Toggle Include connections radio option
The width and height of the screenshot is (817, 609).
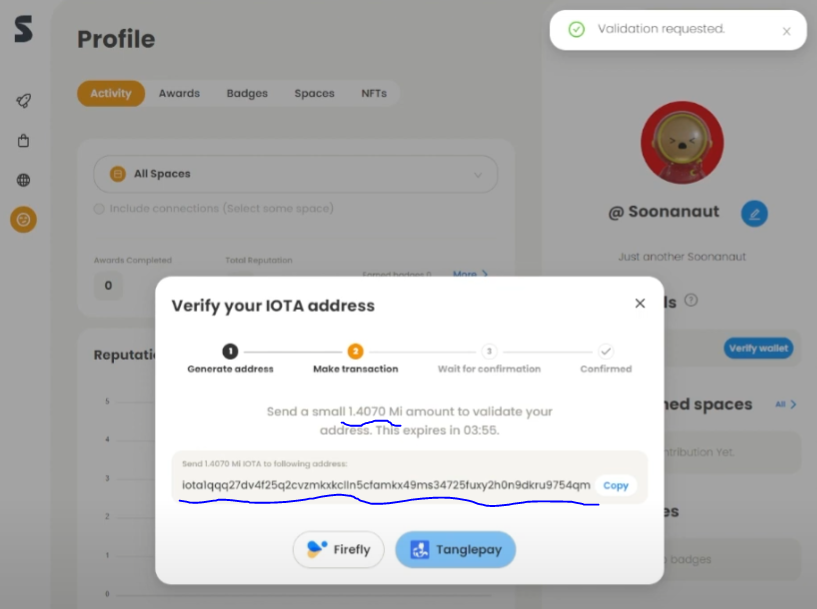(99, 209)
